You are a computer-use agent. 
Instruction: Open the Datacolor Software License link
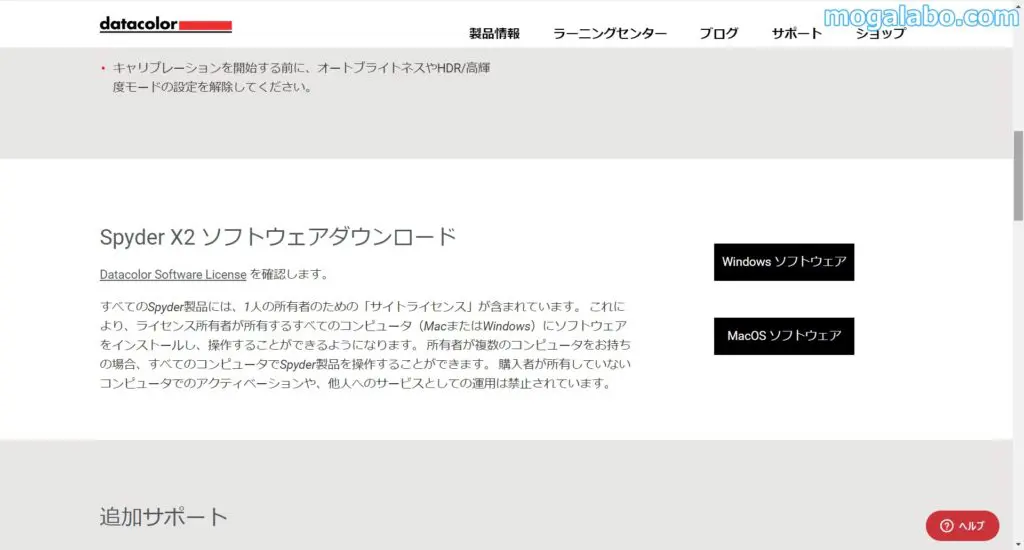[x=173, y=274]
